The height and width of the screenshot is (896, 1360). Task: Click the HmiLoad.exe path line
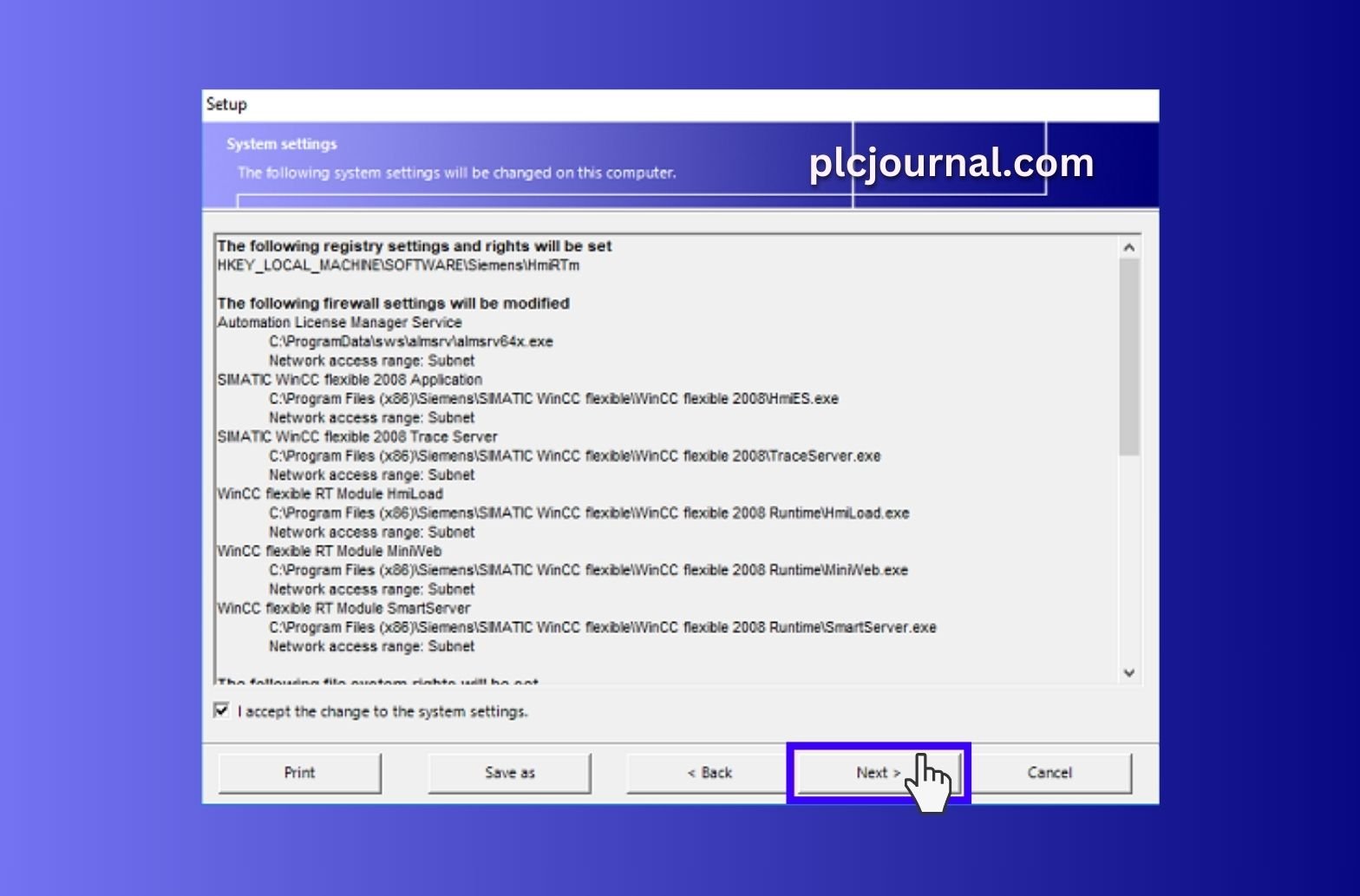pyautogui.click(x=589, y=513)
